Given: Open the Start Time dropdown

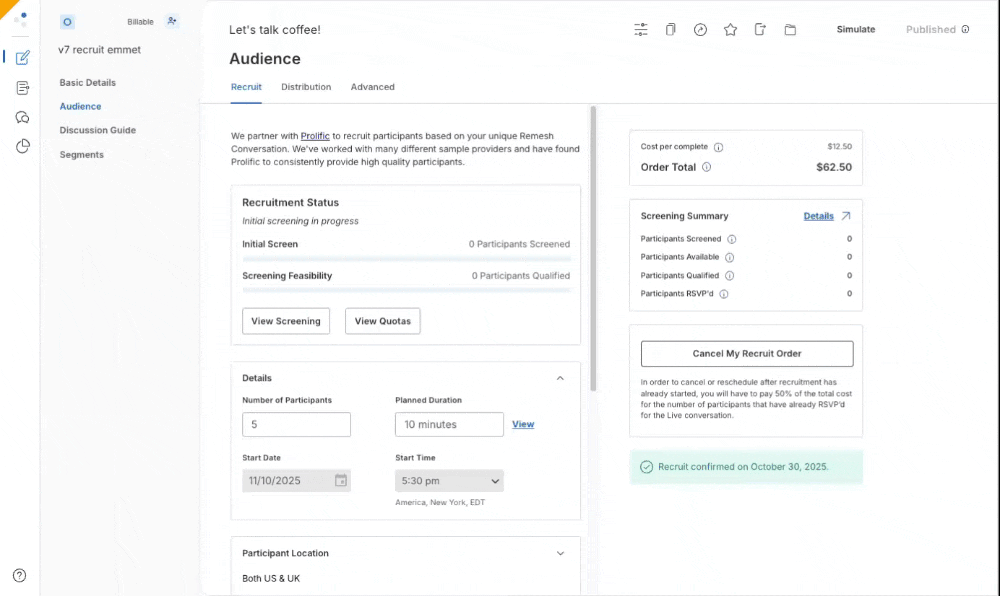Looking at the screenshot, I should [x=449, y=481].
